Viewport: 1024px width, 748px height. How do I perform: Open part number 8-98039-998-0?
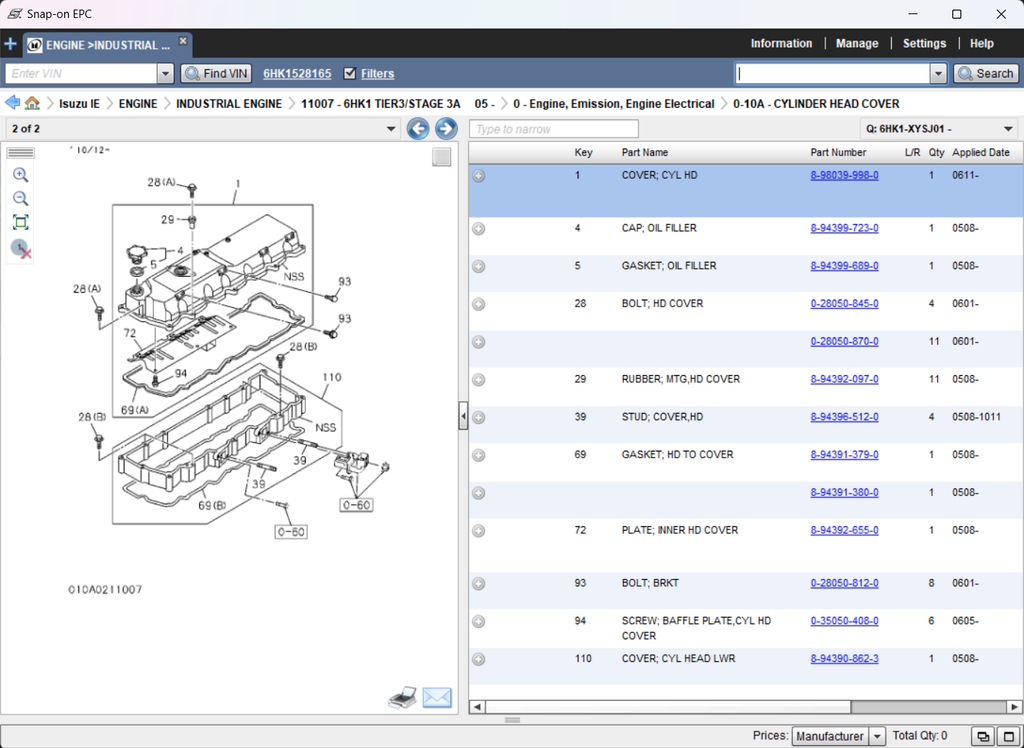point(844,175)
